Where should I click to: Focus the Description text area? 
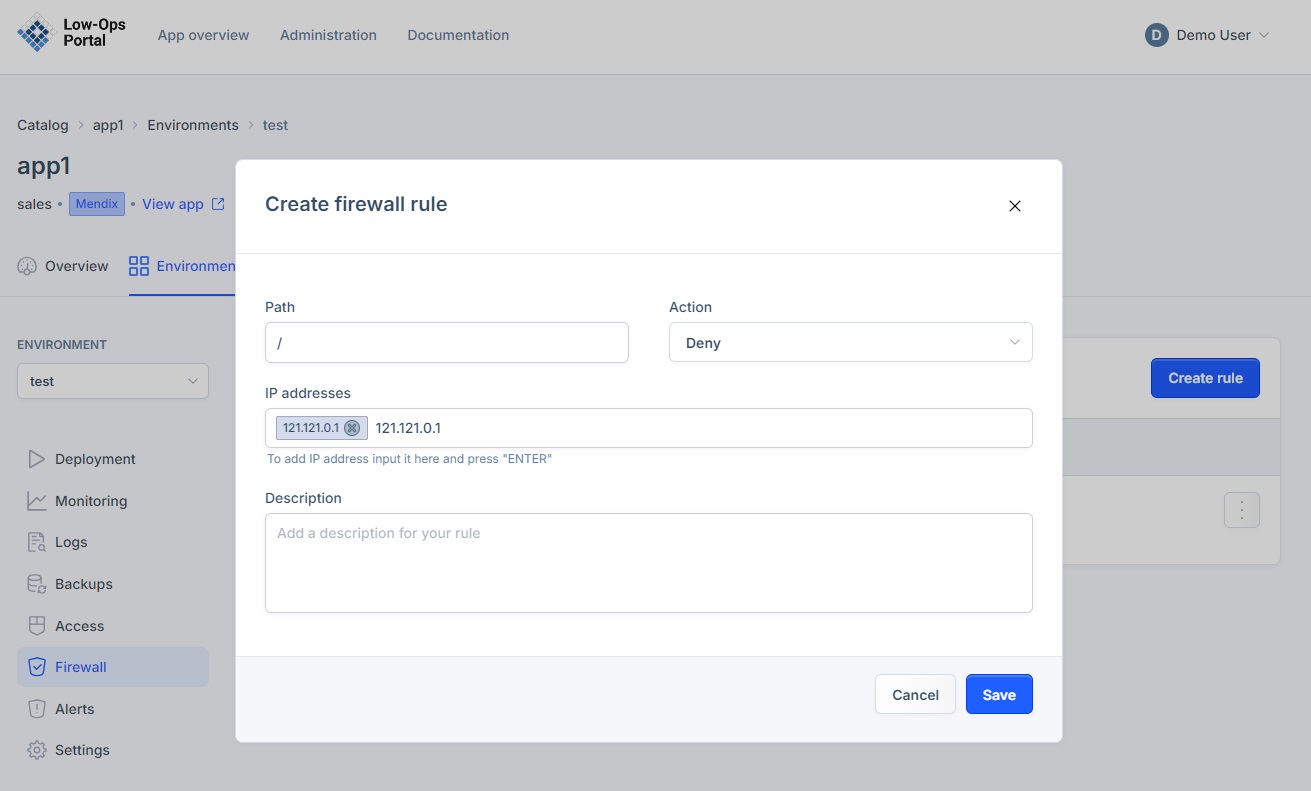point(649,563)
